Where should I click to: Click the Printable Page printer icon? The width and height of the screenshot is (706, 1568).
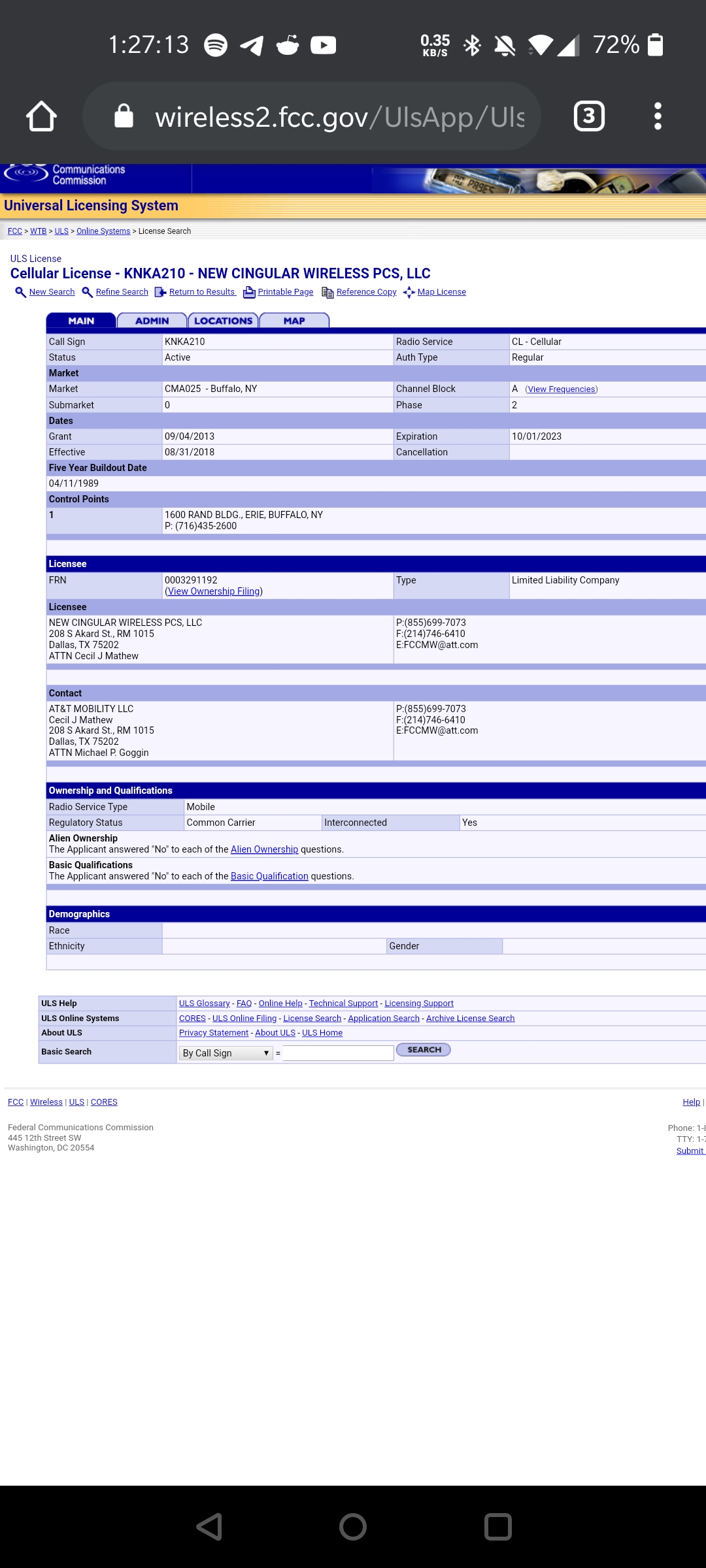coord(249,292)
